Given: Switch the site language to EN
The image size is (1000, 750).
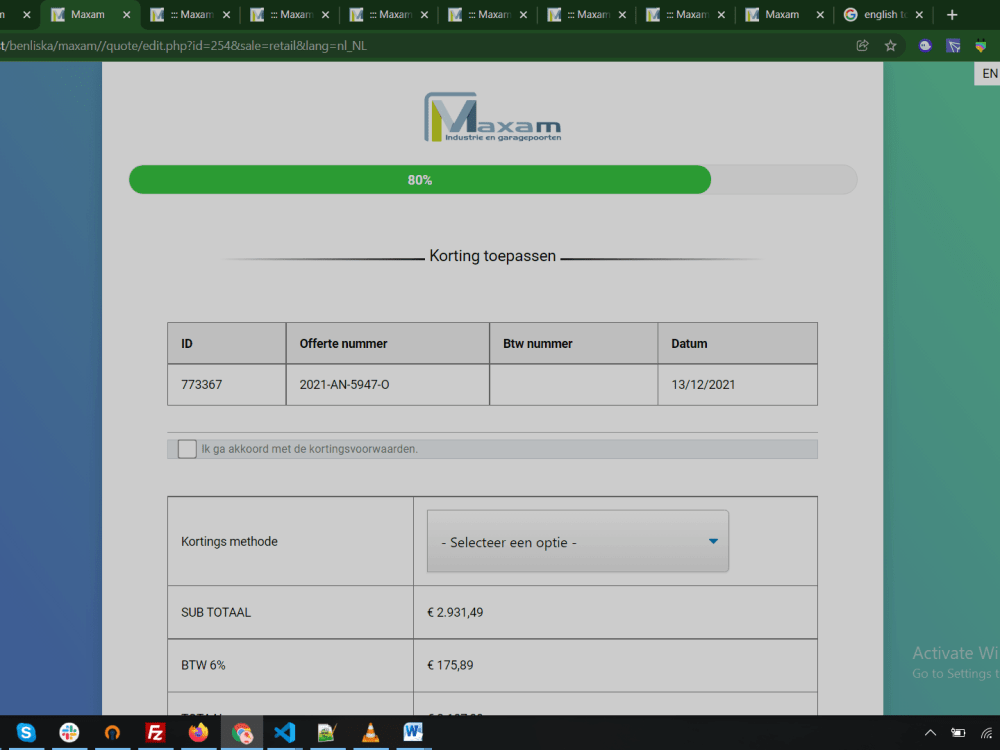Looking at the screenshot, I should [x=989, y=73].
